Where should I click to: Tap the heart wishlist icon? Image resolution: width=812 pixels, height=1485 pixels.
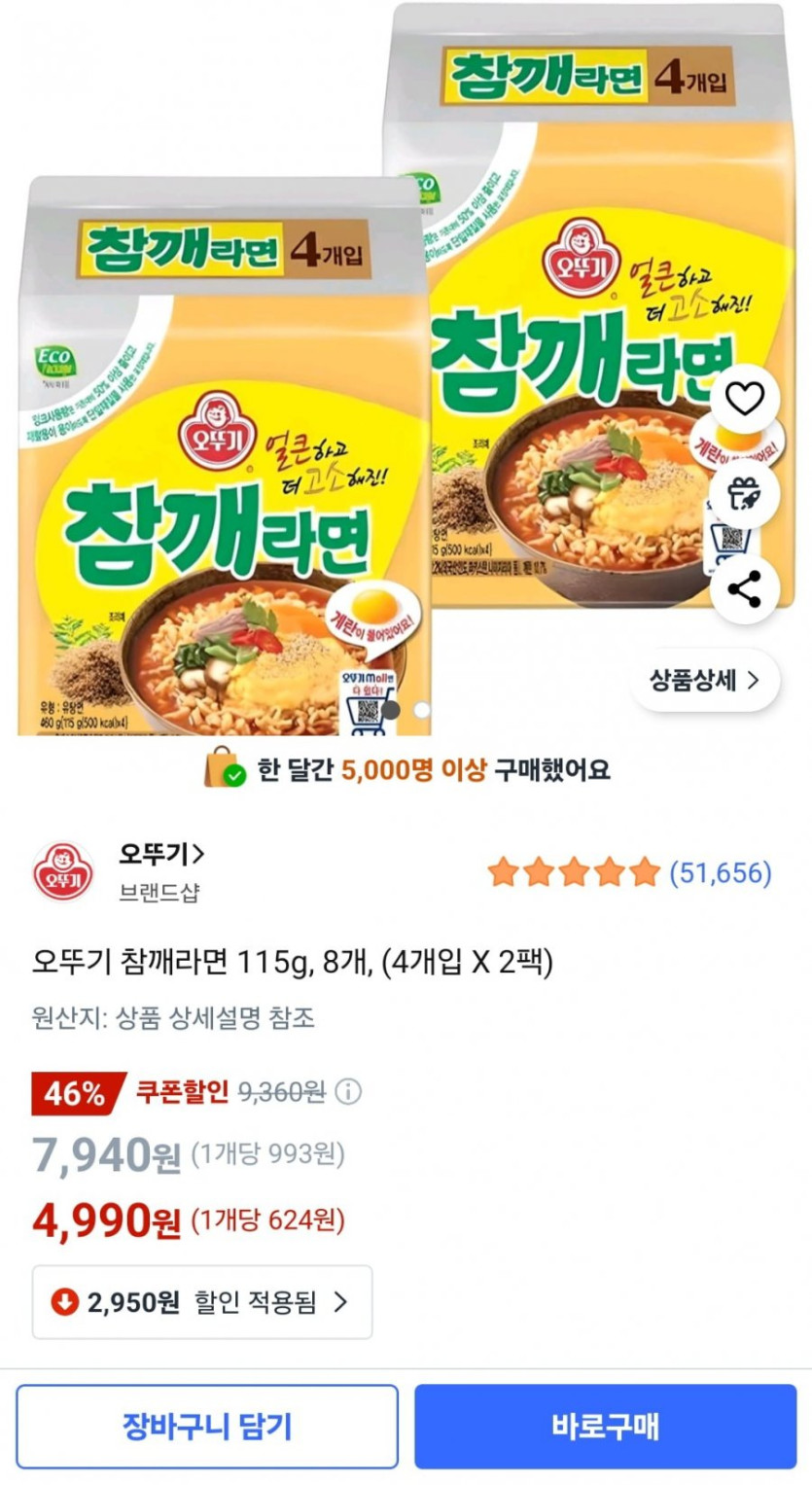[x=745, y=399]
